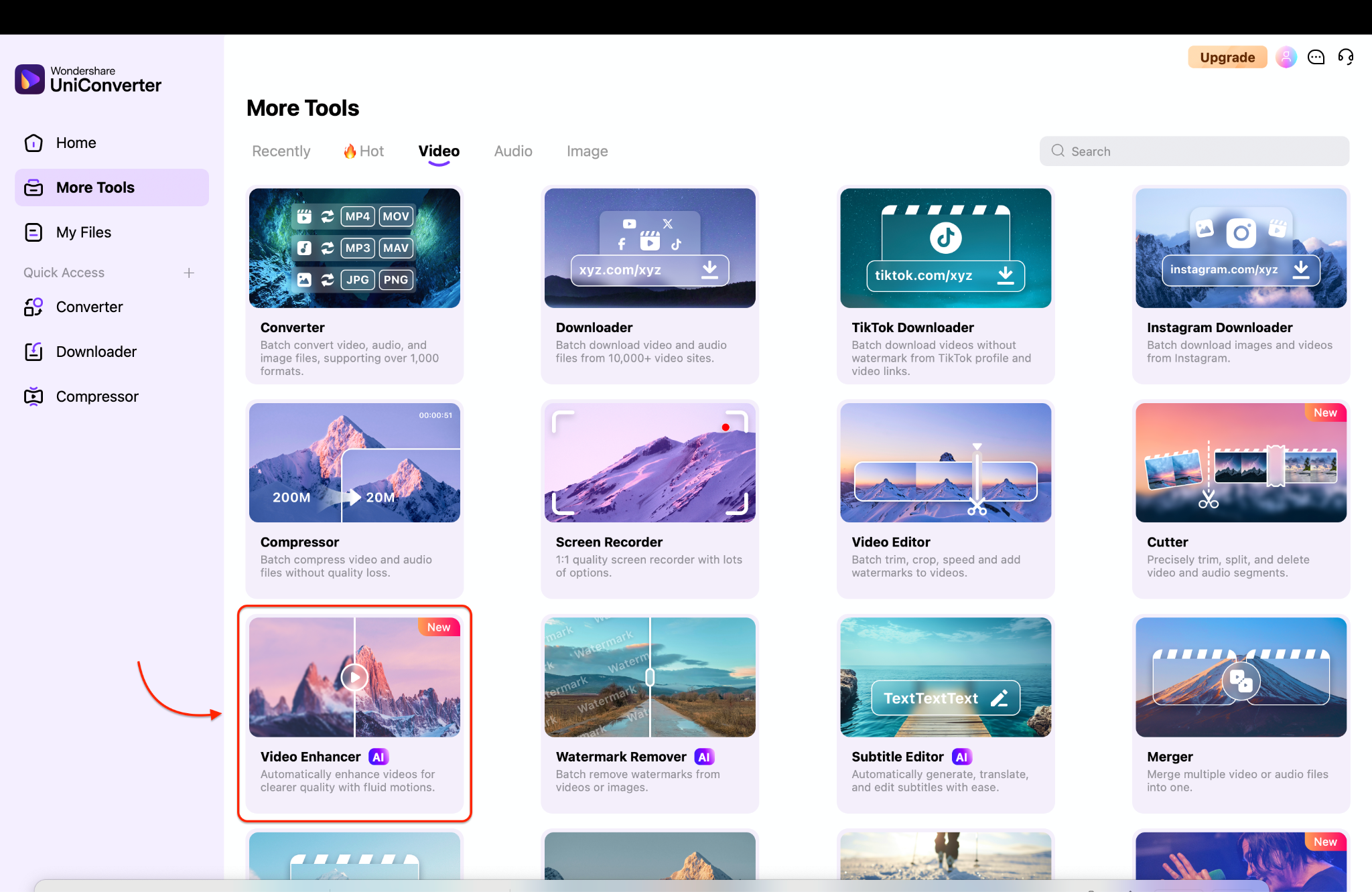The height and width of the screenshot is (892, 1372).
Task: Add a Quick Access shortcut with plus
Action: point(189,273)
